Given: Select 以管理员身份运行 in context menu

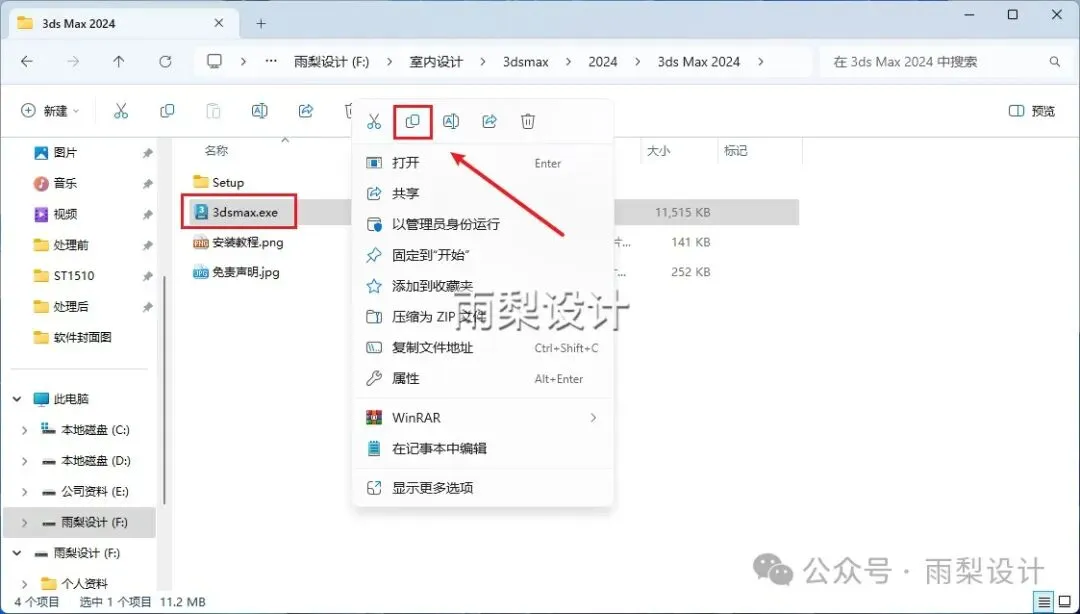Looking at the screenshot, I should pos(483,225).
